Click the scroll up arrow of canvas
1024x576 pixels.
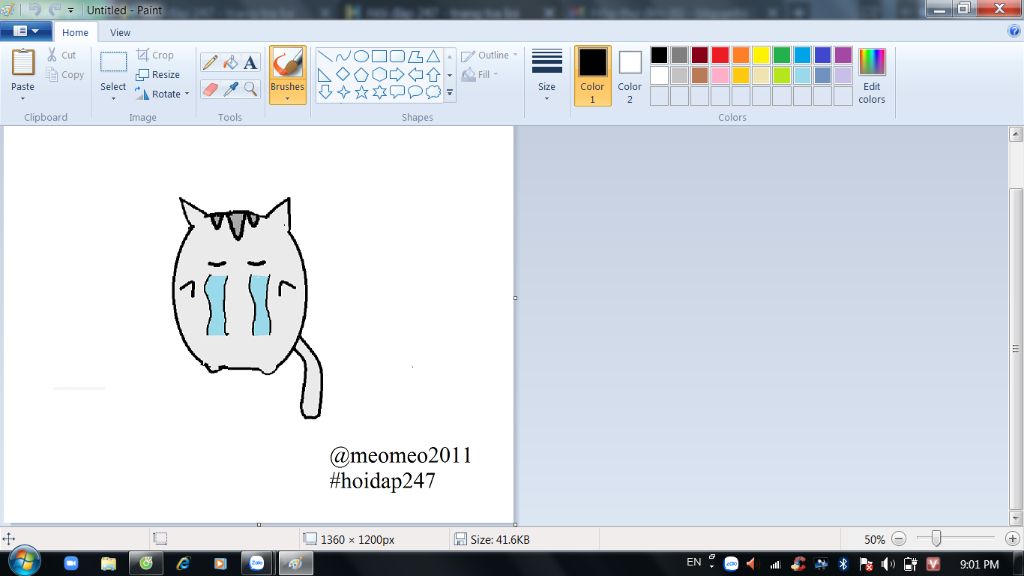[1016, 135]
